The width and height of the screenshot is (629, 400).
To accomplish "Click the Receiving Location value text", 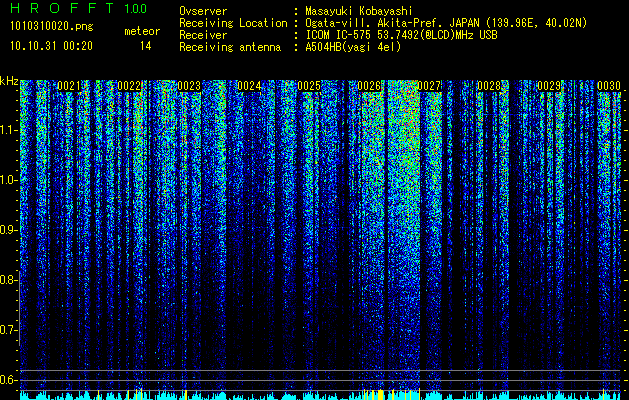I will pyautogui.click(x=444, y=23).
